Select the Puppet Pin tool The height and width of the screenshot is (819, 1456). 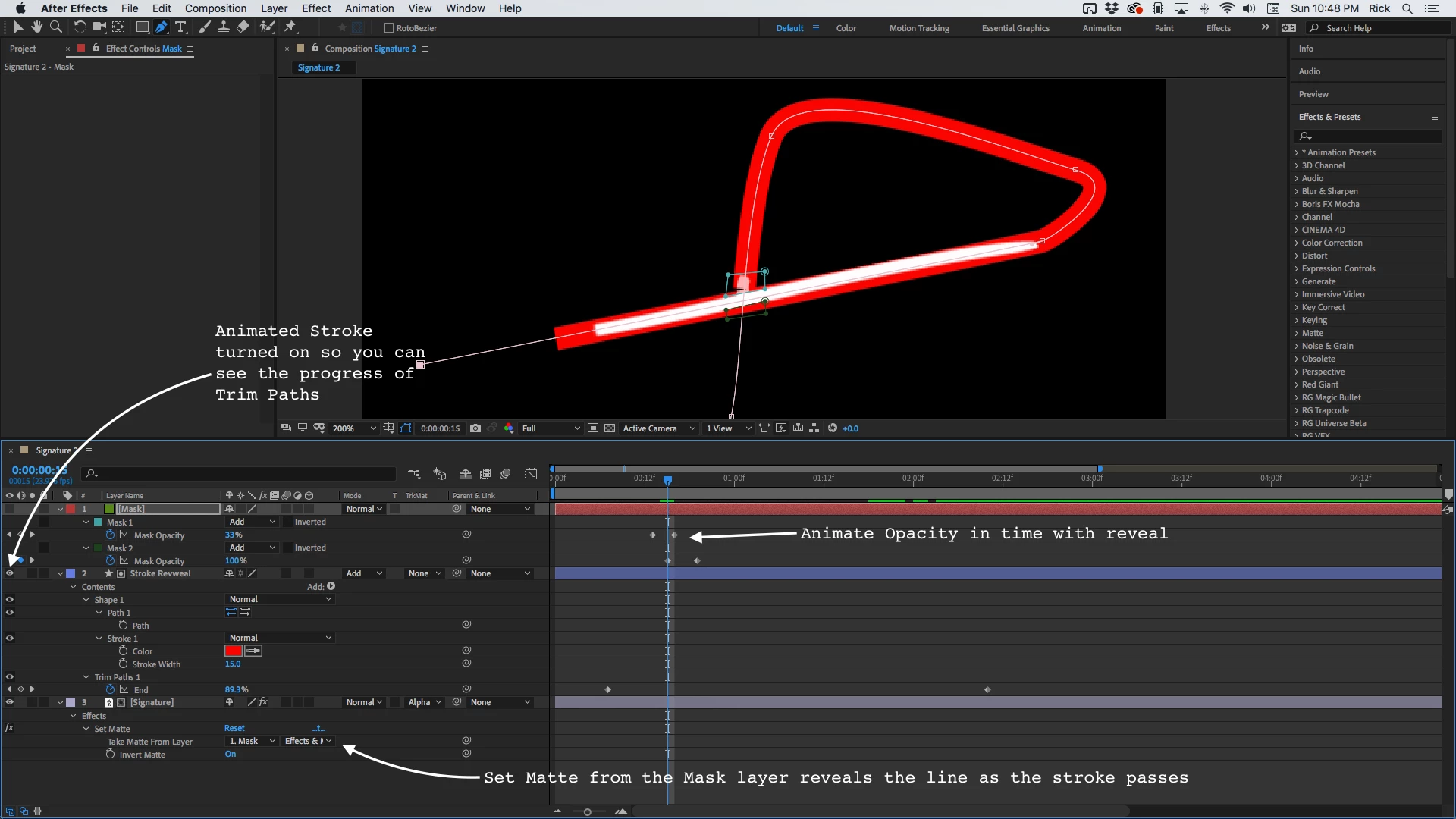(290, 27)
